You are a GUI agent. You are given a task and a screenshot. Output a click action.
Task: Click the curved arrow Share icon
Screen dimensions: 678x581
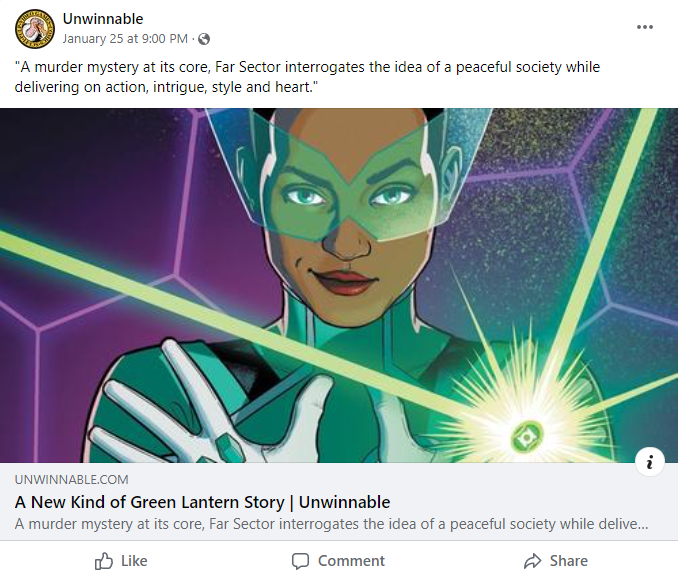click(532, 561)
